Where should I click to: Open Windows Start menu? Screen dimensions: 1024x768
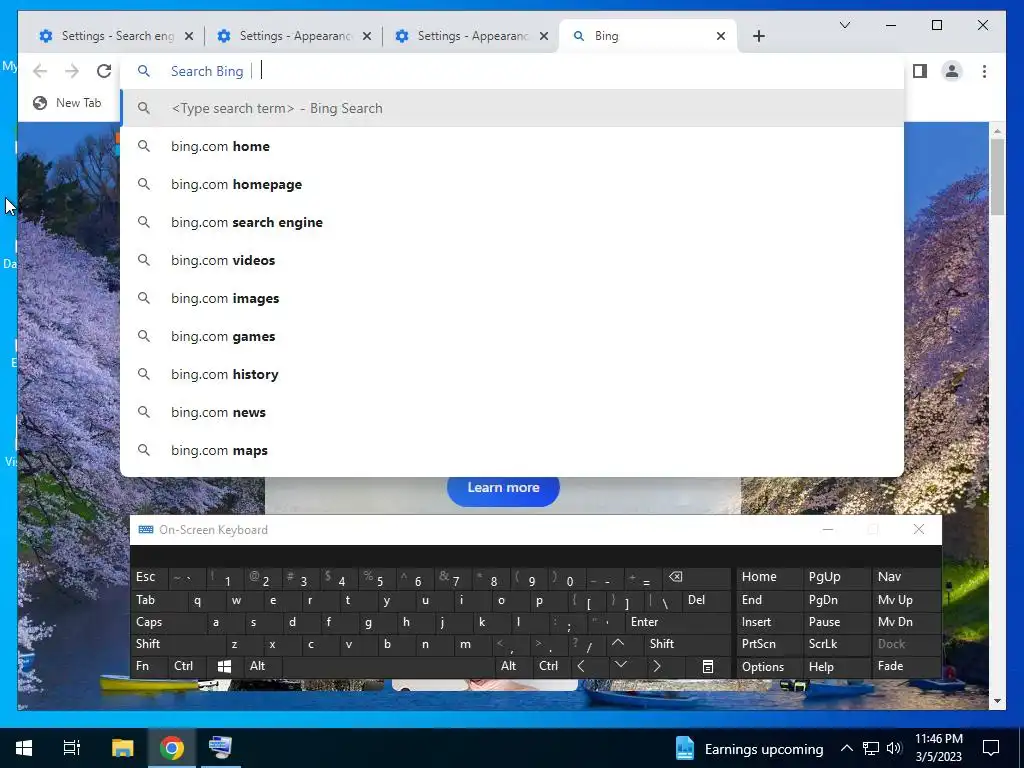pyautogui.click(x=24, y=748)
